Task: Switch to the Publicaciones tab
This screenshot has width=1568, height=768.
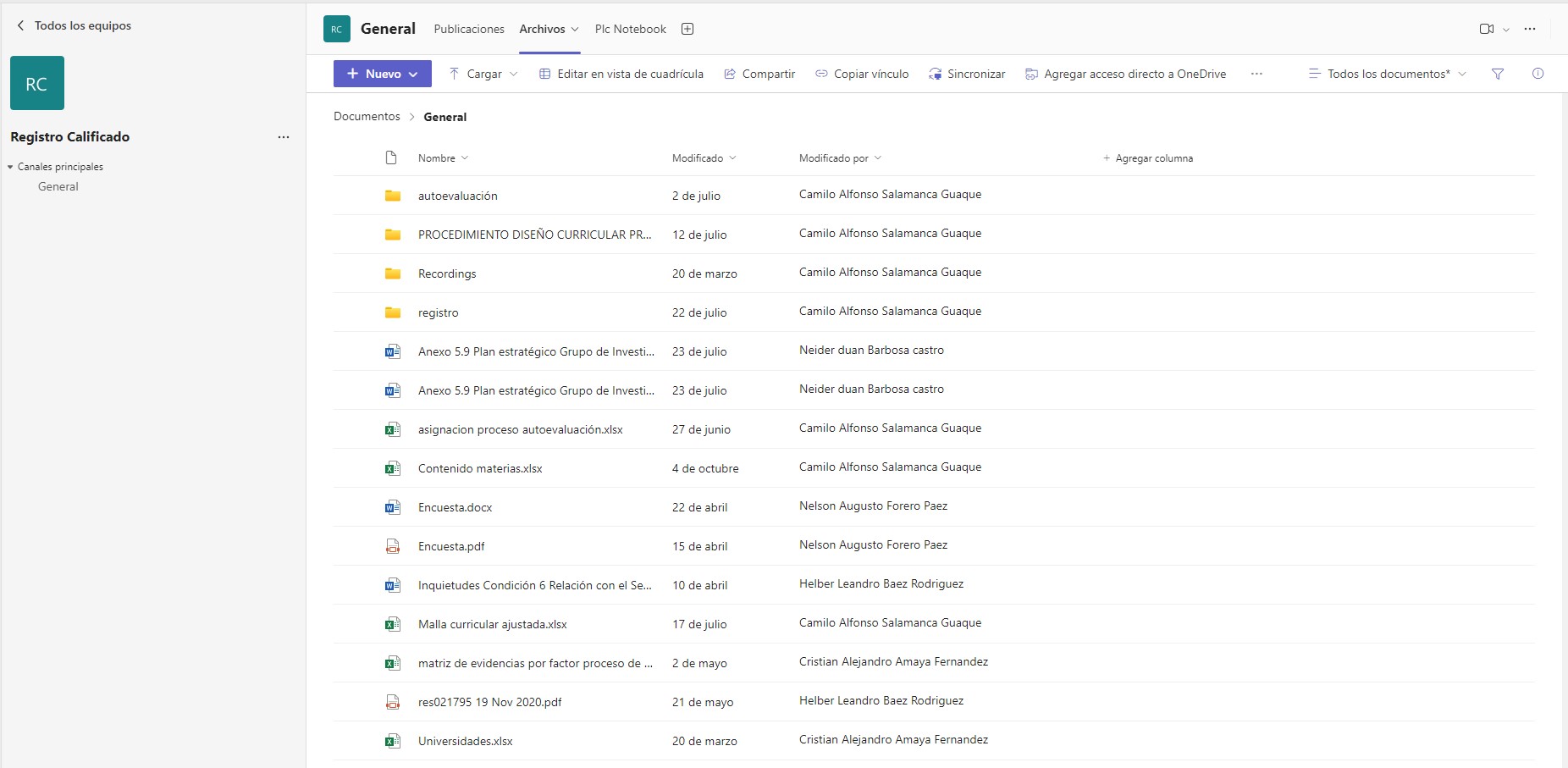Action: [469, 29]
